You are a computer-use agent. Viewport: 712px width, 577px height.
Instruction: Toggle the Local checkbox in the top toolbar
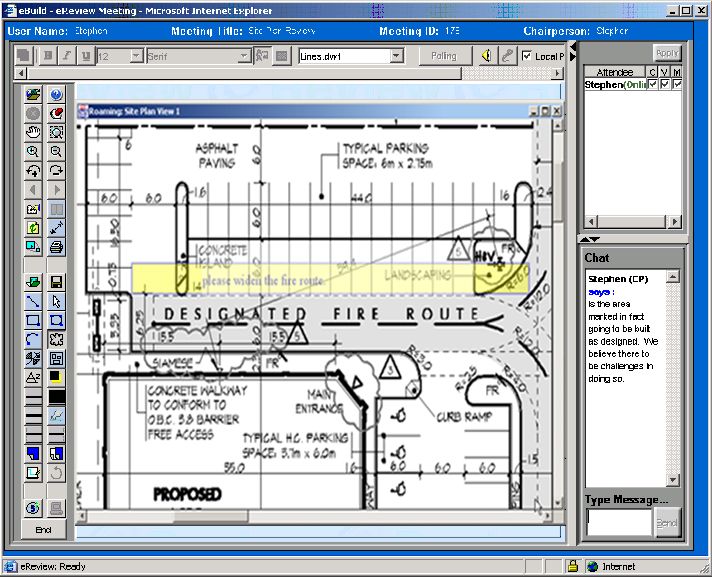[527, 56]
